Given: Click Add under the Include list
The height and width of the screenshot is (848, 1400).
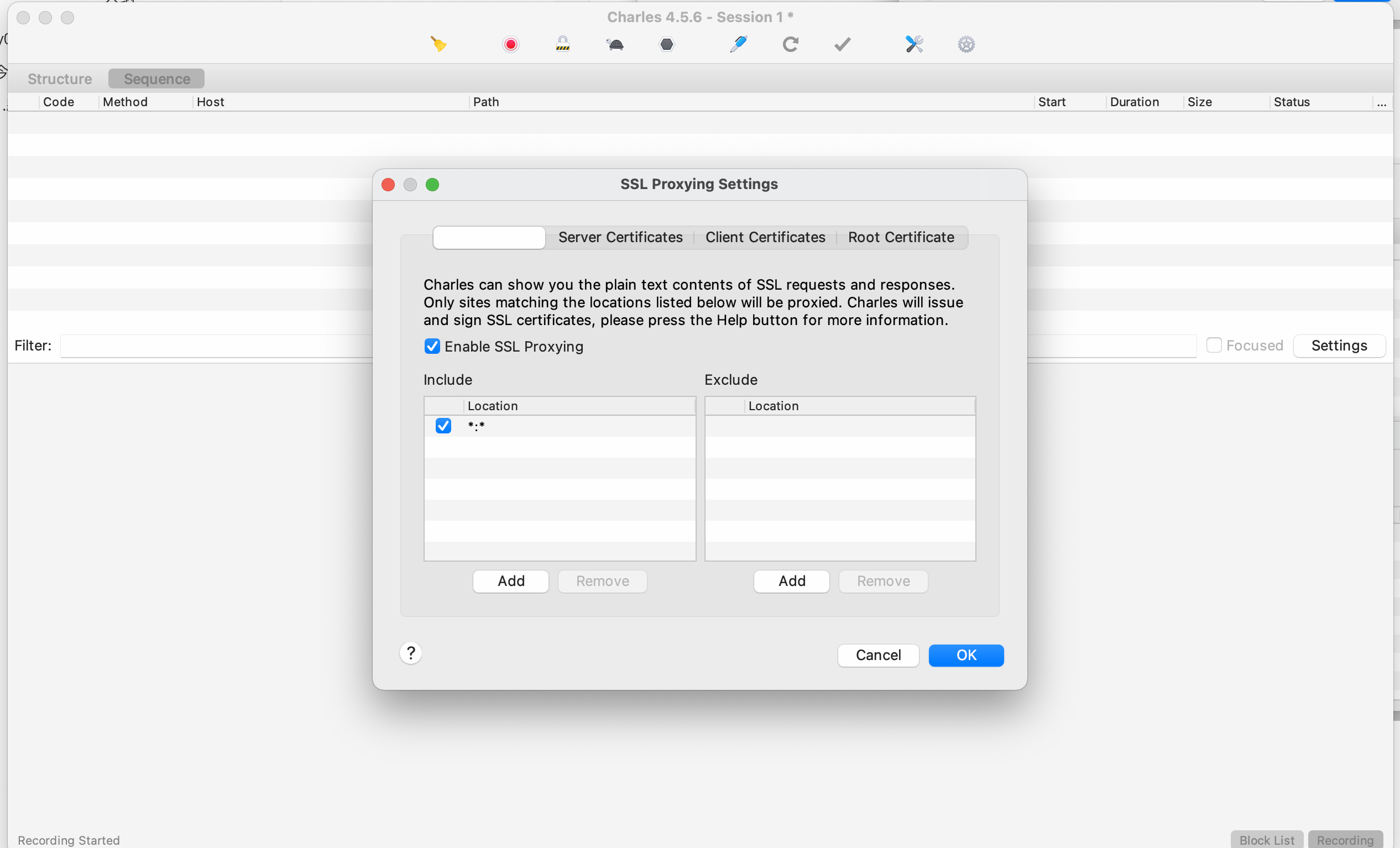Looking at the screenshot, I should [x=511, y=581].
